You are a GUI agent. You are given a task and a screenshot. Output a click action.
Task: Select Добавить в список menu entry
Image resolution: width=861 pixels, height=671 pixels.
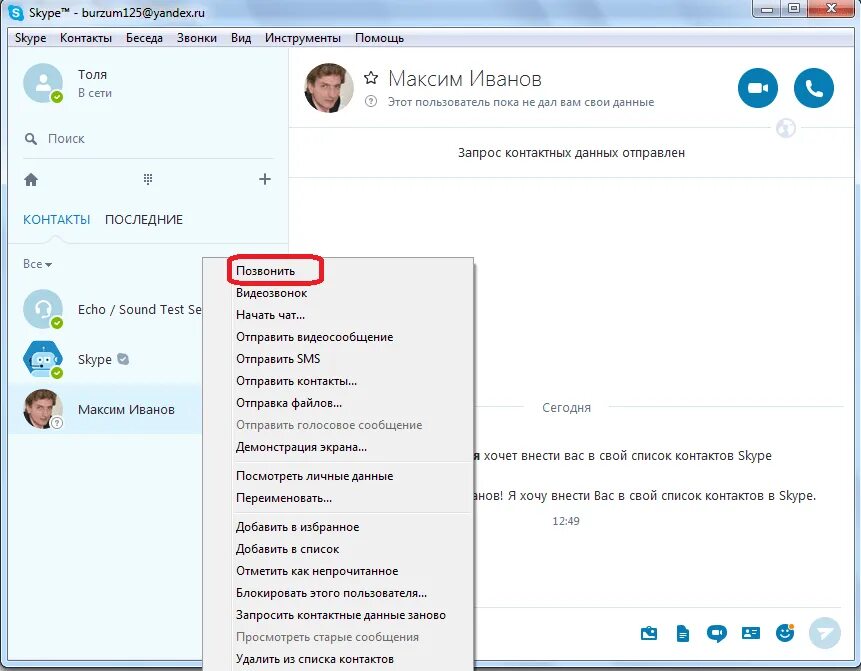(338, 549)
